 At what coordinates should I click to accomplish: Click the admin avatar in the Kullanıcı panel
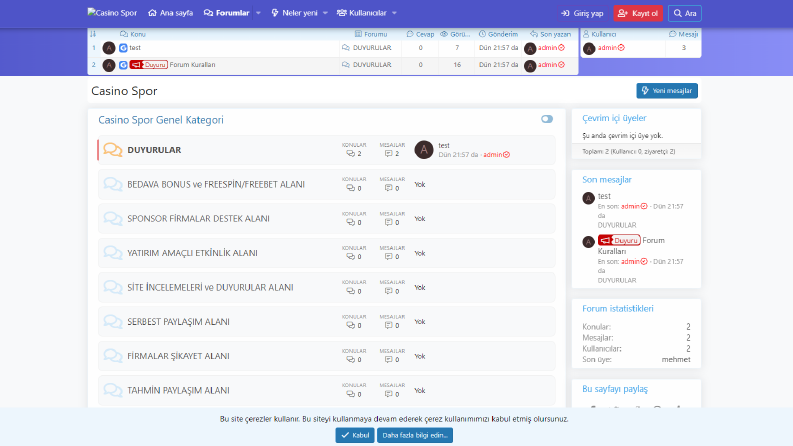point(589,49)
